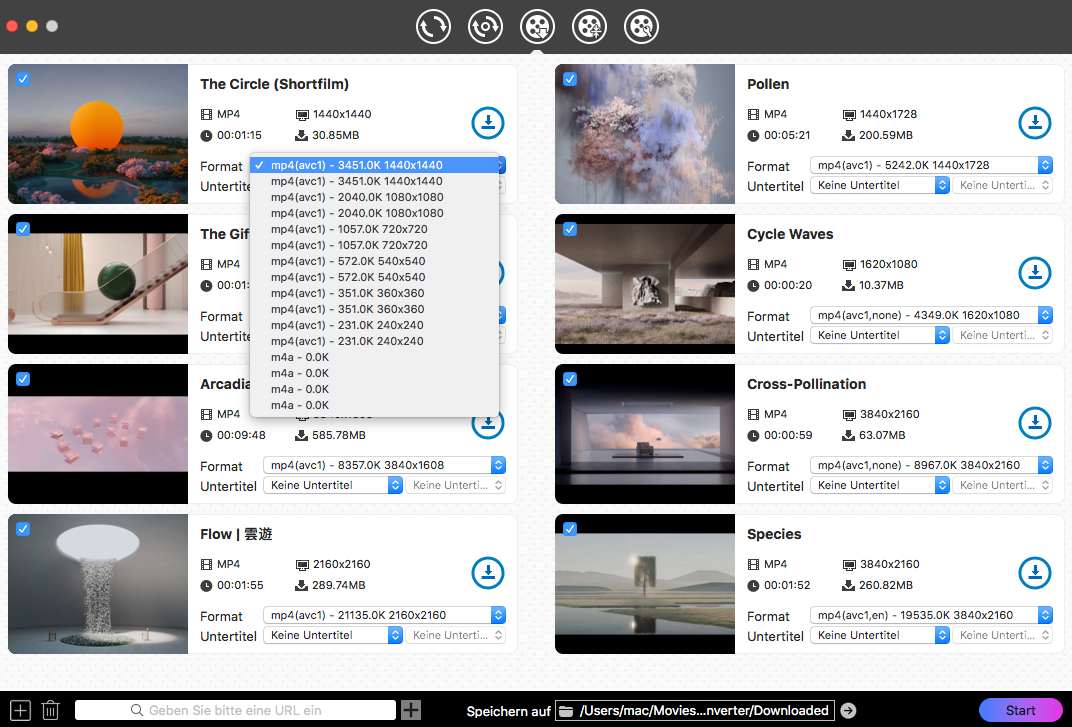This screenshot has height=727, width=1072.
Task: Switch to the video Download tab icon
Action: [x=537, y=27]
